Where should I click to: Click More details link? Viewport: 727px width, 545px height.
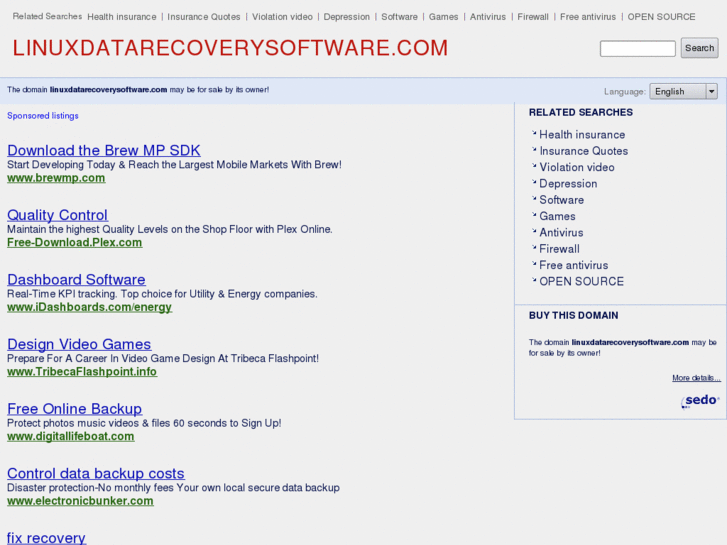696,378
